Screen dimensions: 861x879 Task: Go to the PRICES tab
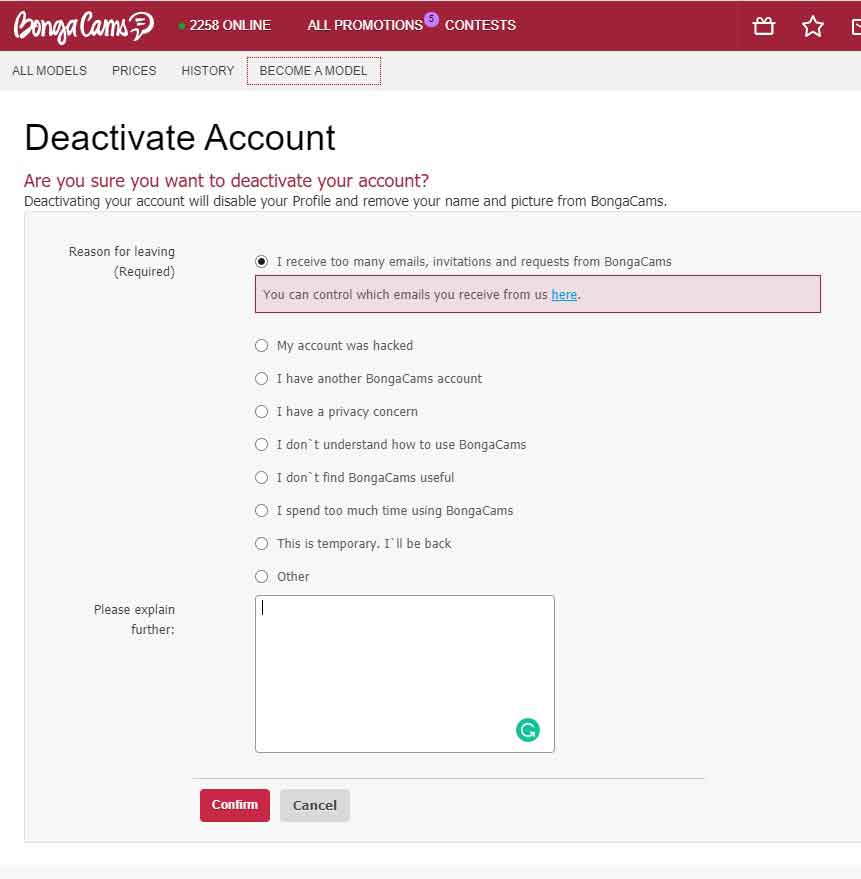coord(134,71)
